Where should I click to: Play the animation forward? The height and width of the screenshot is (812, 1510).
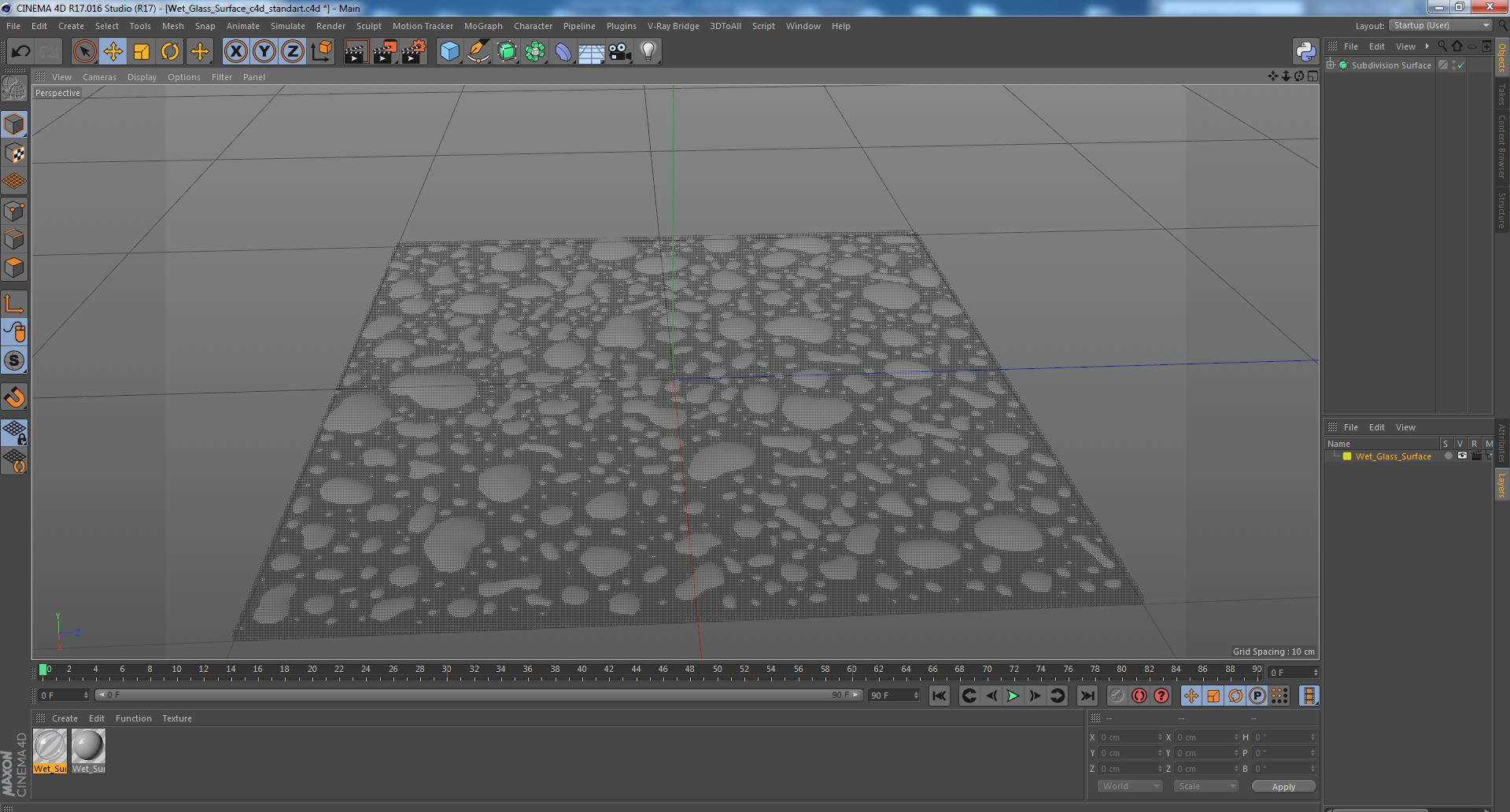tap(1013, 696)
